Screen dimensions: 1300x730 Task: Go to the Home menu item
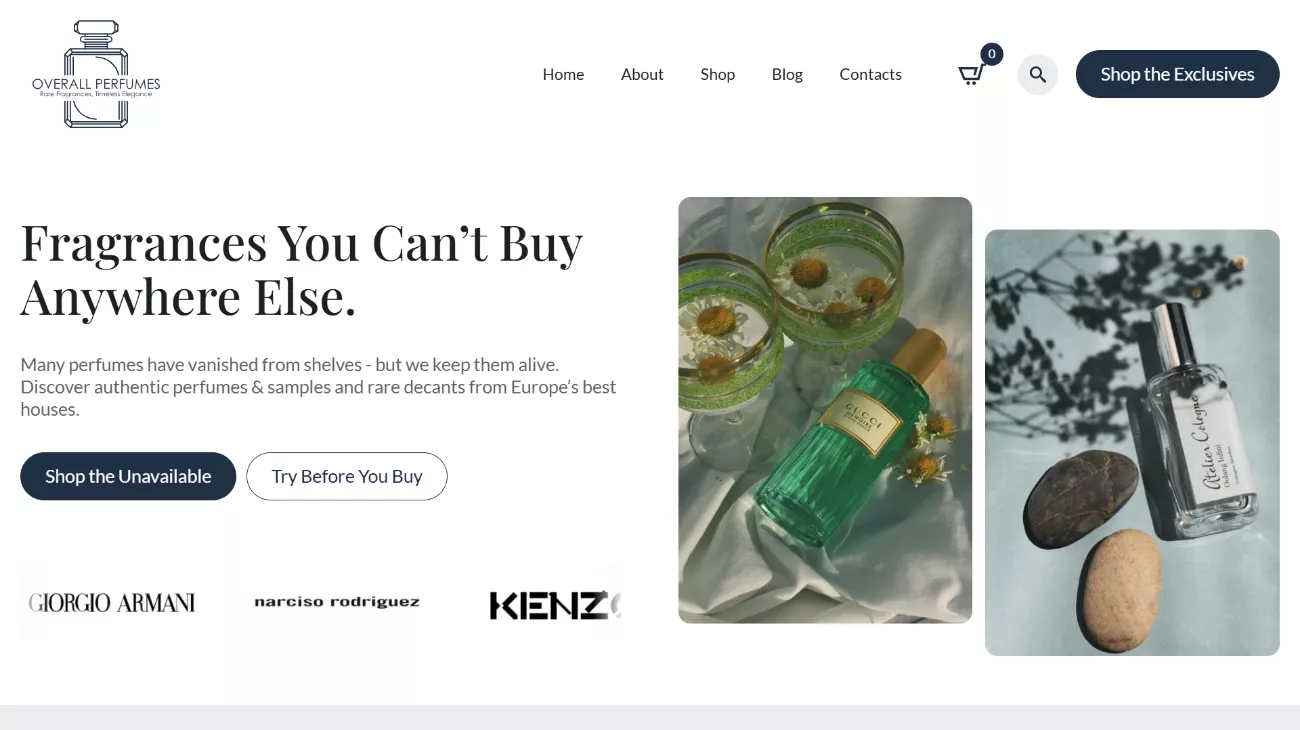click(x=563, y=75)
